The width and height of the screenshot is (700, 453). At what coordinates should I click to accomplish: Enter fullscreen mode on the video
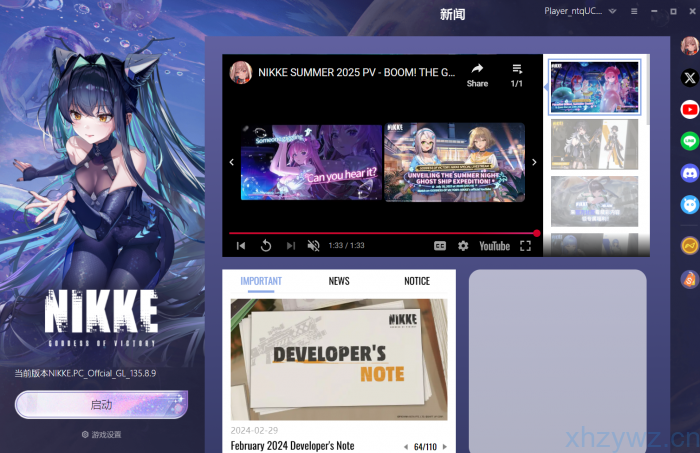pyautogui.click(x=525, y=246)
